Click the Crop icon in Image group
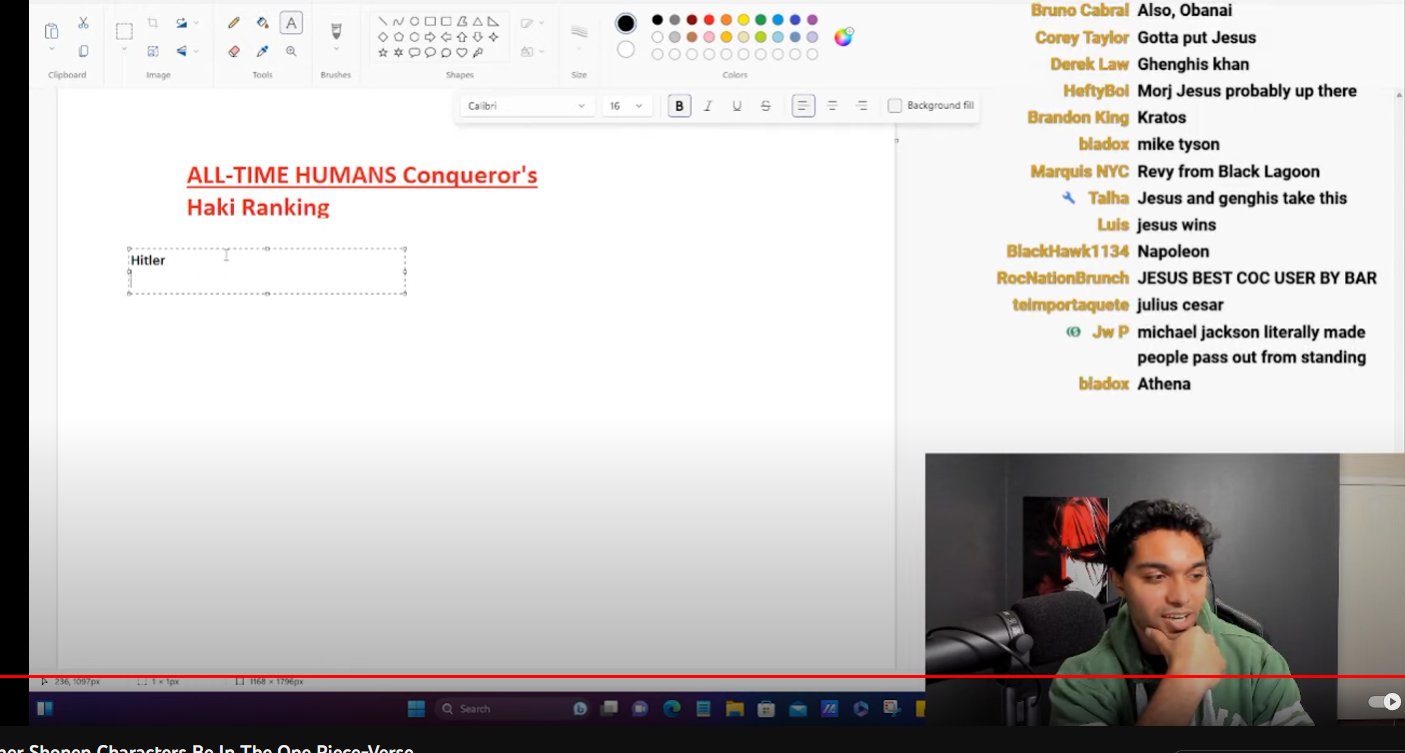The height and width of the screenshot is (753, 1405). click(153, 22)
